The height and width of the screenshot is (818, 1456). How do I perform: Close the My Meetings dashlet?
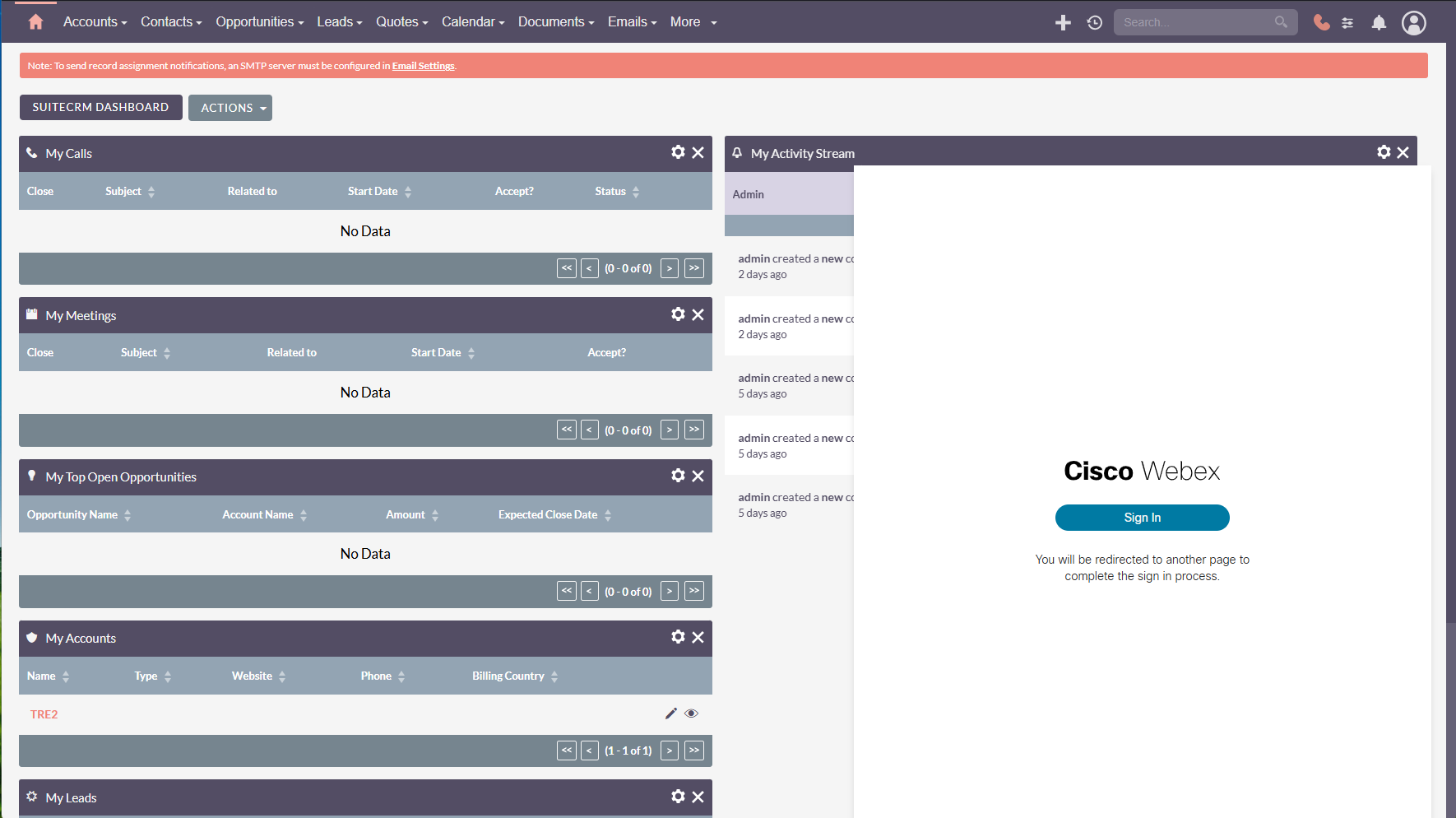click(698, 314)
